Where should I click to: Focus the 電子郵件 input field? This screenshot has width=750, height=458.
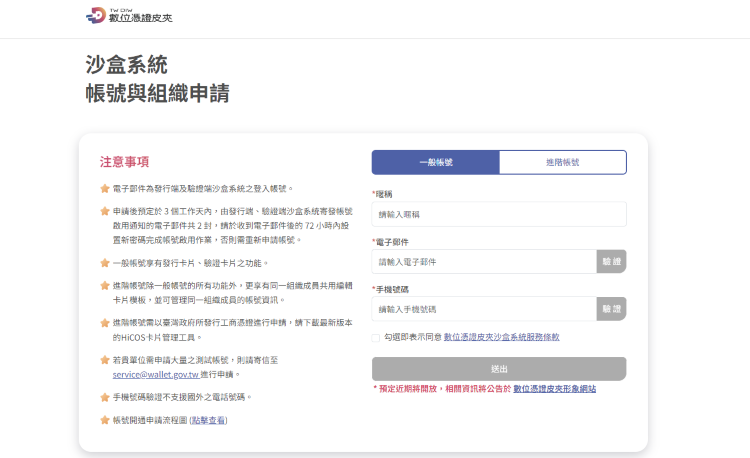(484, 262)
